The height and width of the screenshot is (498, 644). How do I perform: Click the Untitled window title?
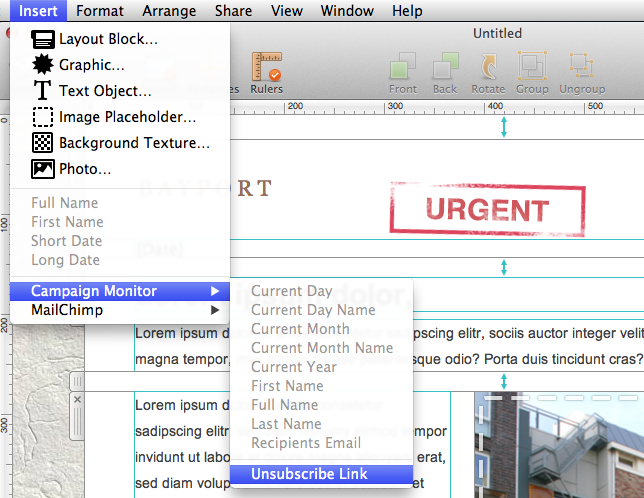497,33
